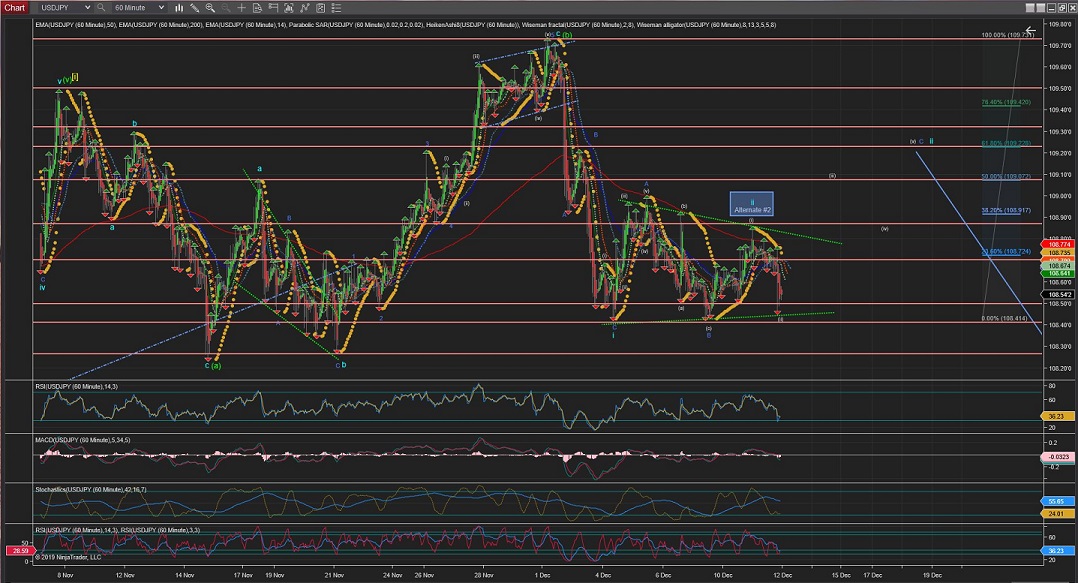
Task: Click the 108.200 price axis label
Action: pos(1059,368)
